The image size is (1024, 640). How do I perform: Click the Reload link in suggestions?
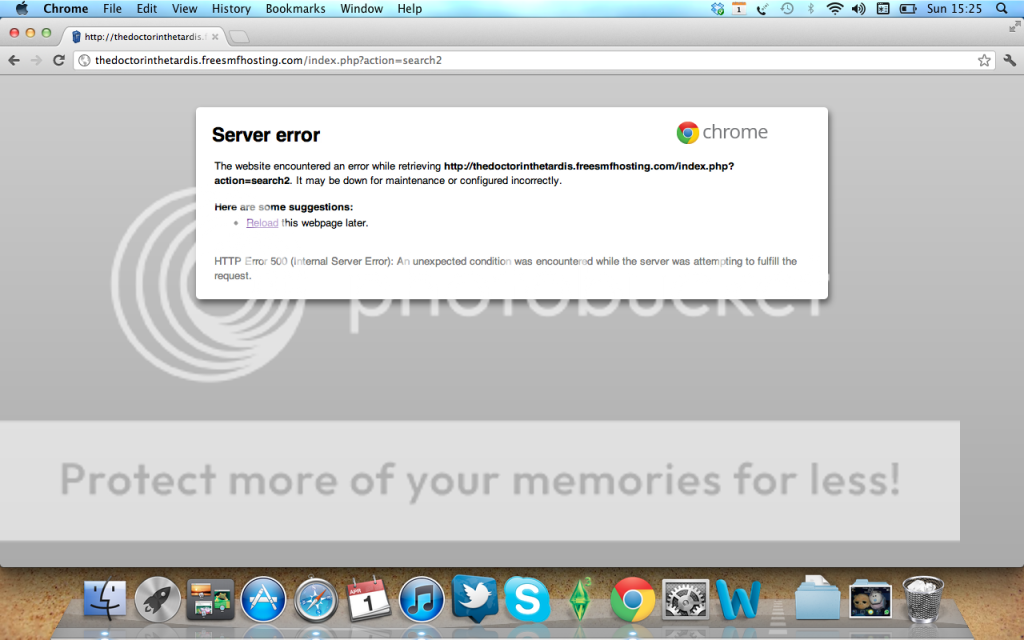tap(262, 223)
